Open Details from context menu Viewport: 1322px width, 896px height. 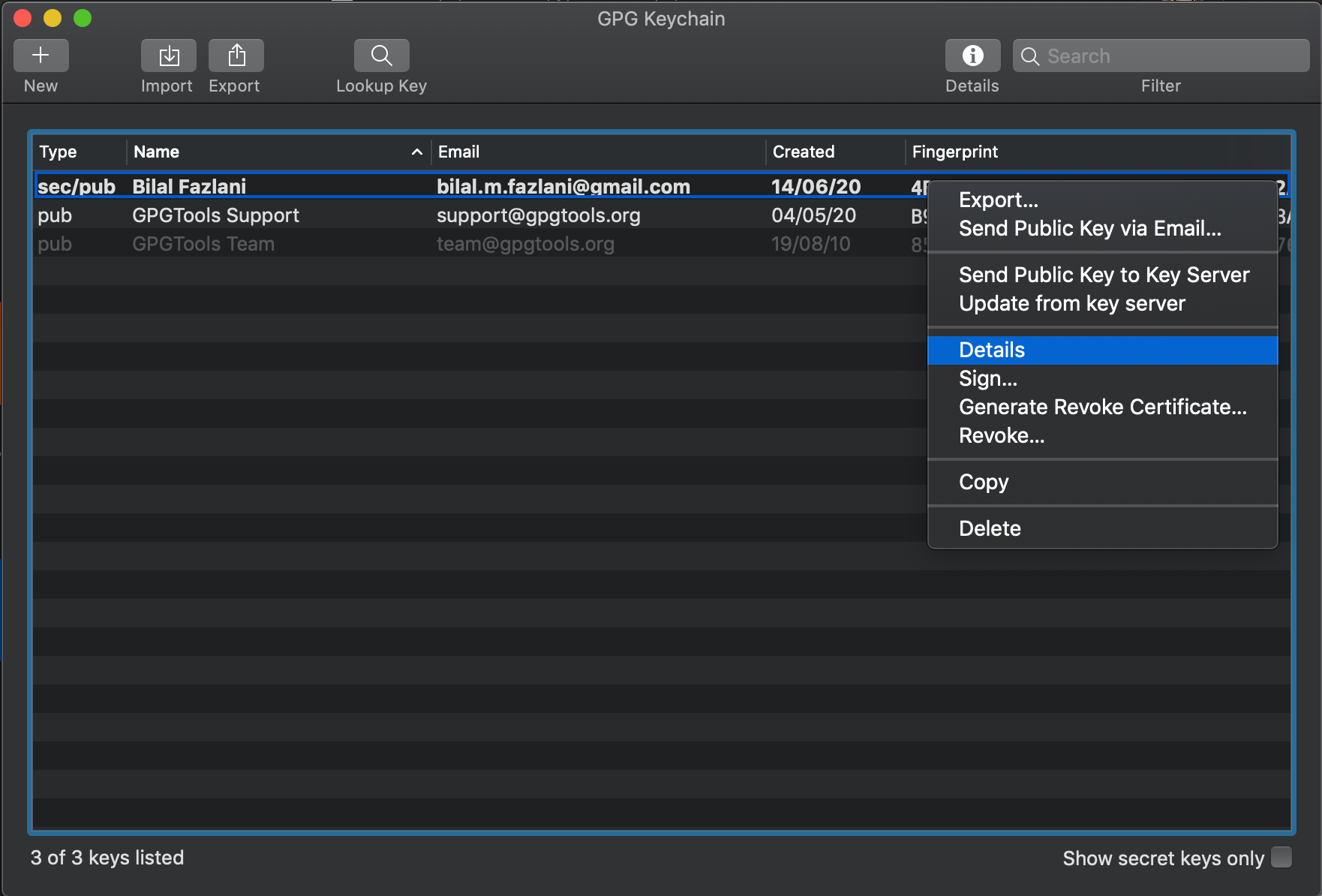(1103, 350)
